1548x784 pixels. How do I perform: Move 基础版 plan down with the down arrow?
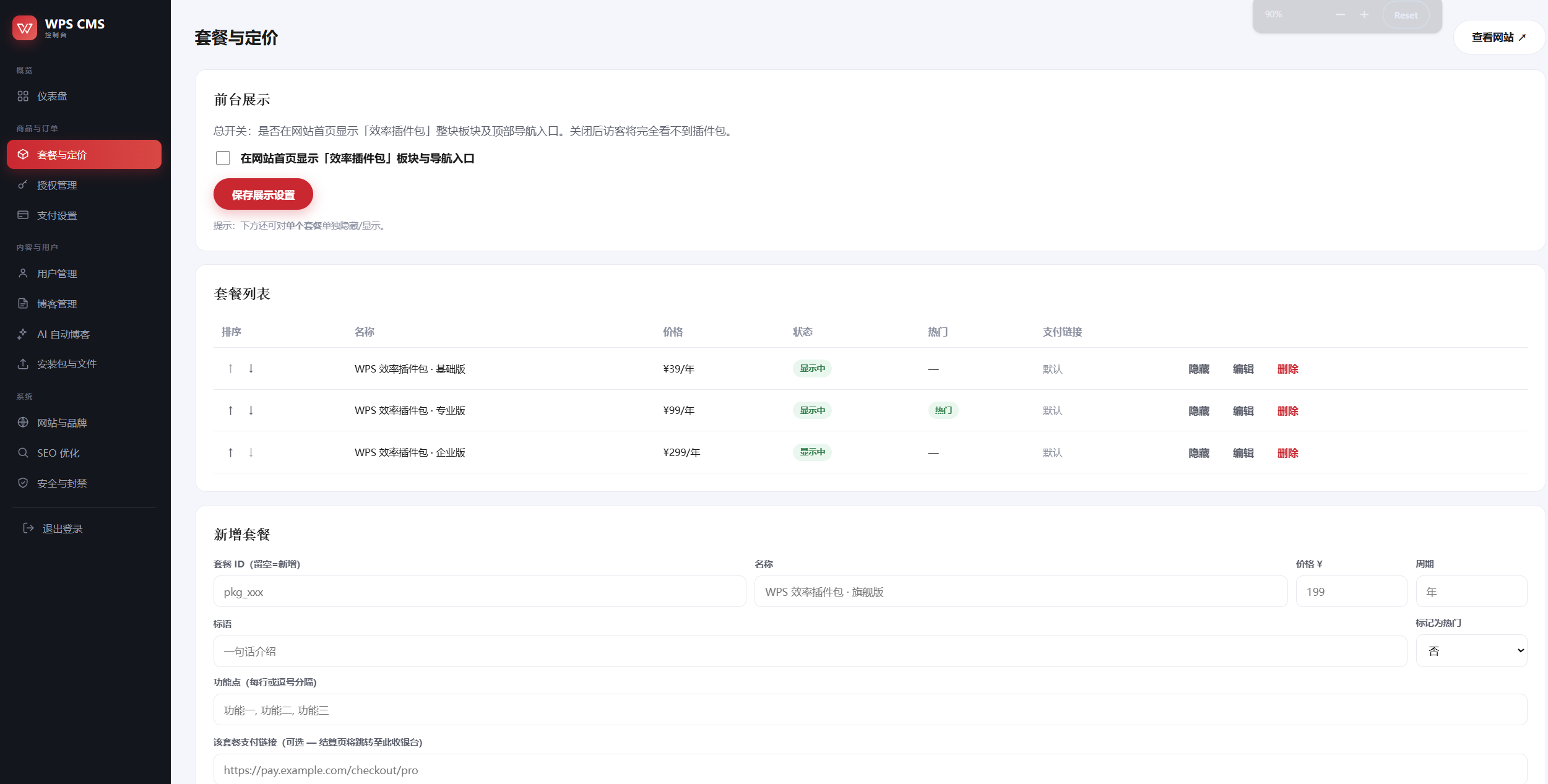[x=251, y=368]
